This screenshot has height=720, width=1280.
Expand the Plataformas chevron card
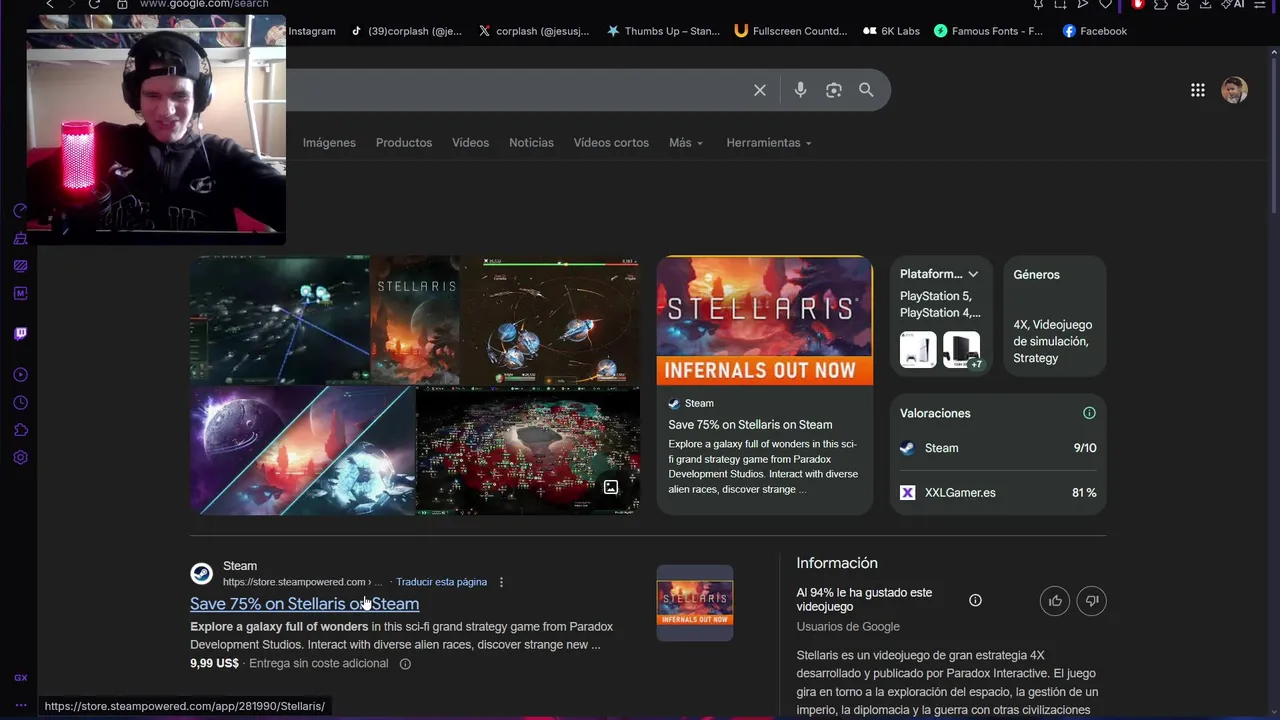[x=972, y=274]
